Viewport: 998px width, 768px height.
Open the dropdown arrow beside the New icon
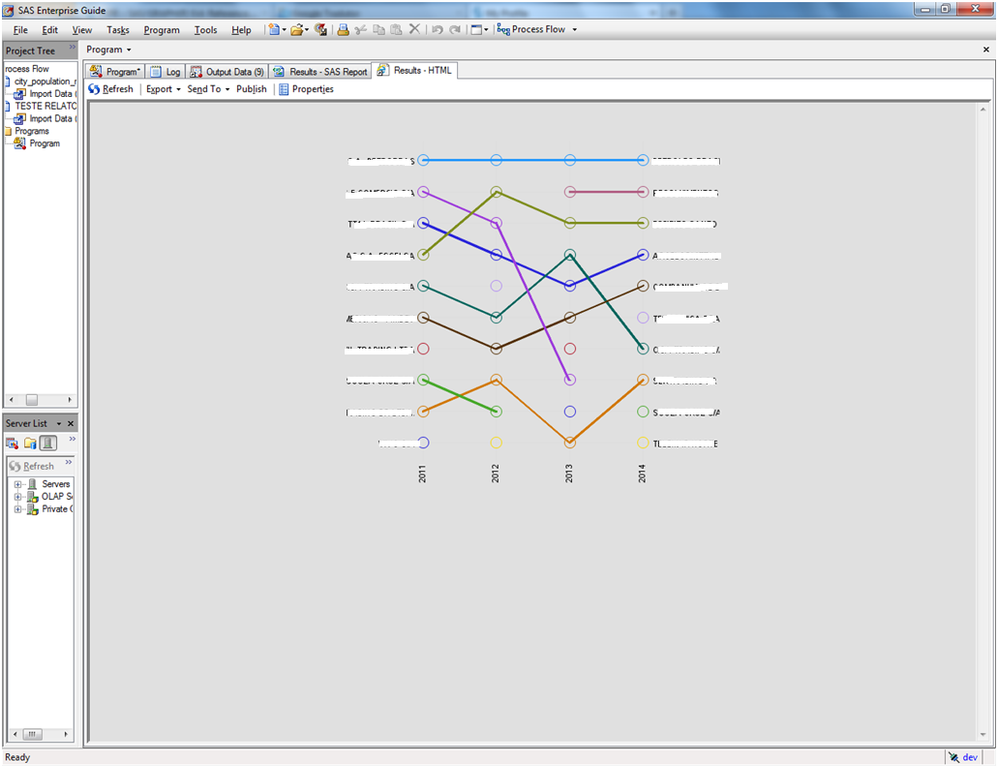click(x=284, y=29)
